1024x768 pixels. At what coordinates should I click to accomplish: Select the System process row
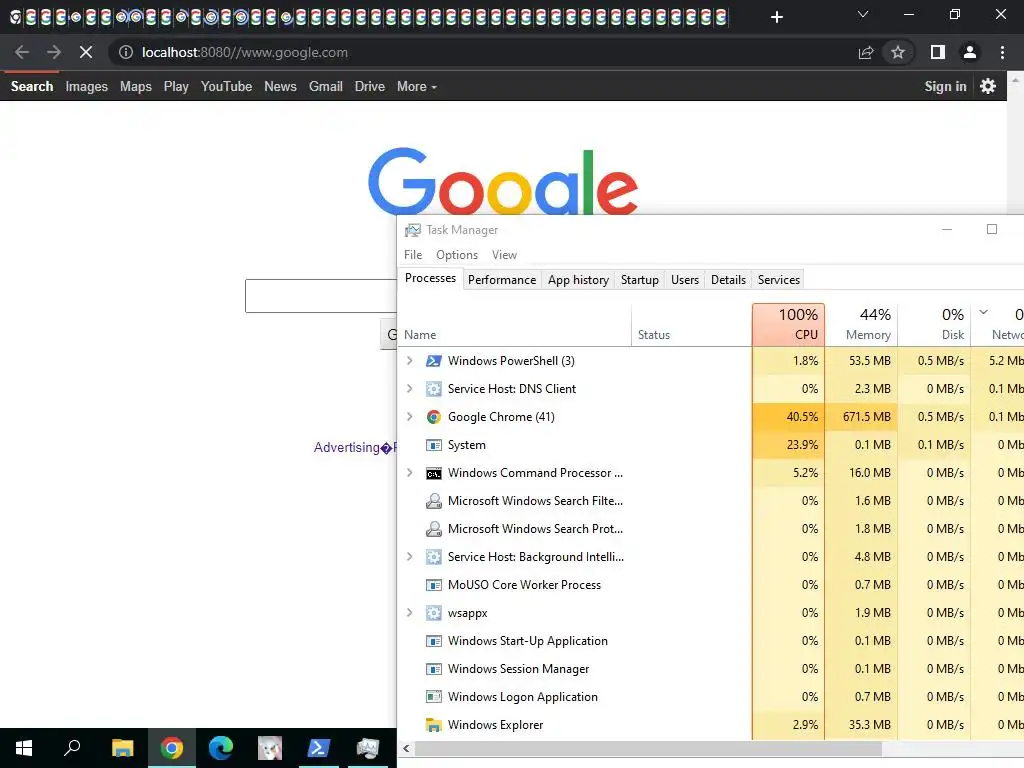711,445
